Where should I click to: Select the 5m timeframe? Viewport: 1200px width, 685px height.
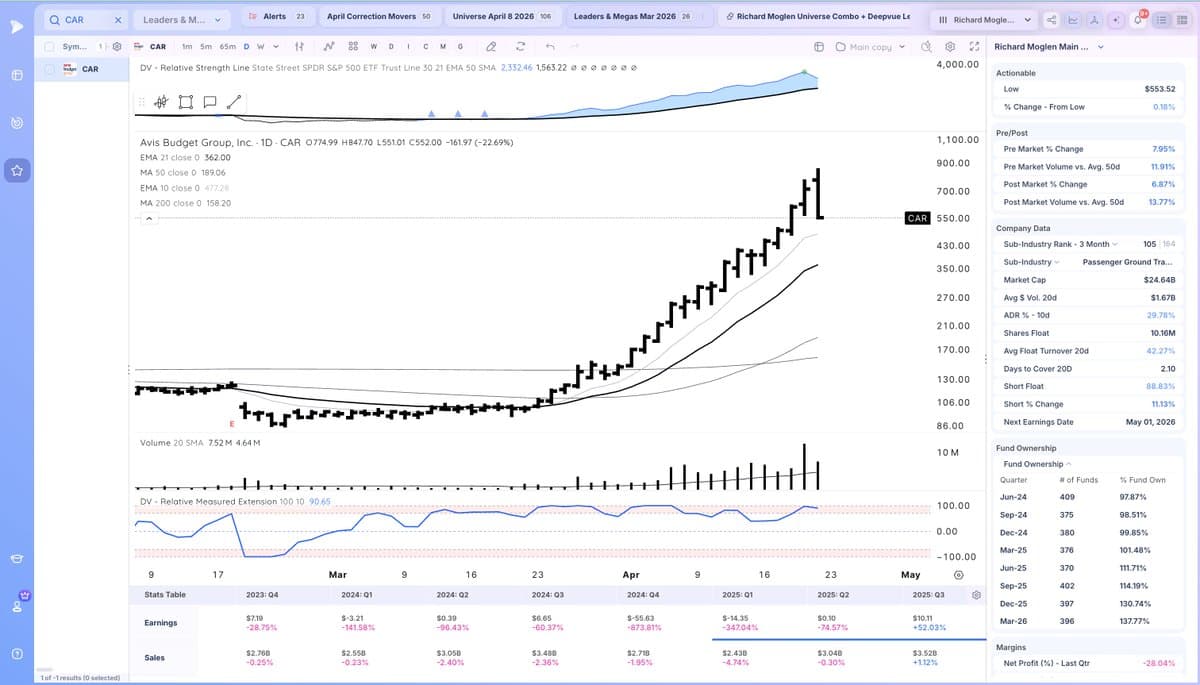[x=205, y=46]
